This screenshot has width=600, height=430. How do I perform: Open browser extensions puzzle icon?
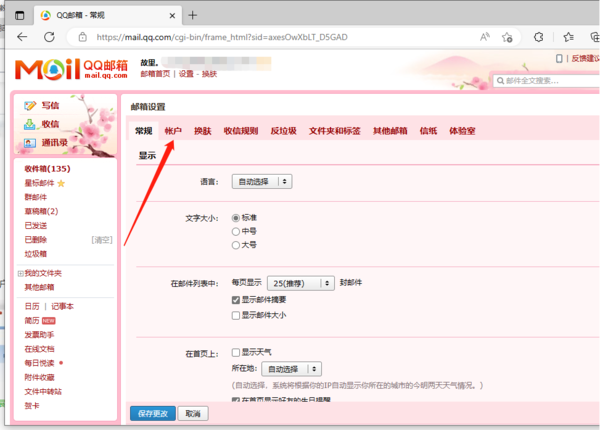pos(538,37)
